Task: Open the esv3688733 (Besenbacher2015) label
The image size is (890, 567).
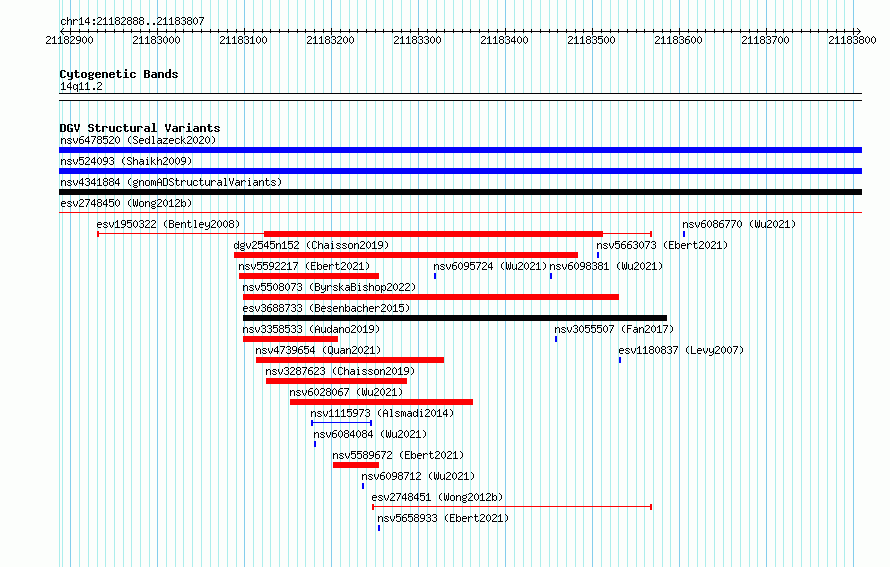Action: [x=326, y=308]
